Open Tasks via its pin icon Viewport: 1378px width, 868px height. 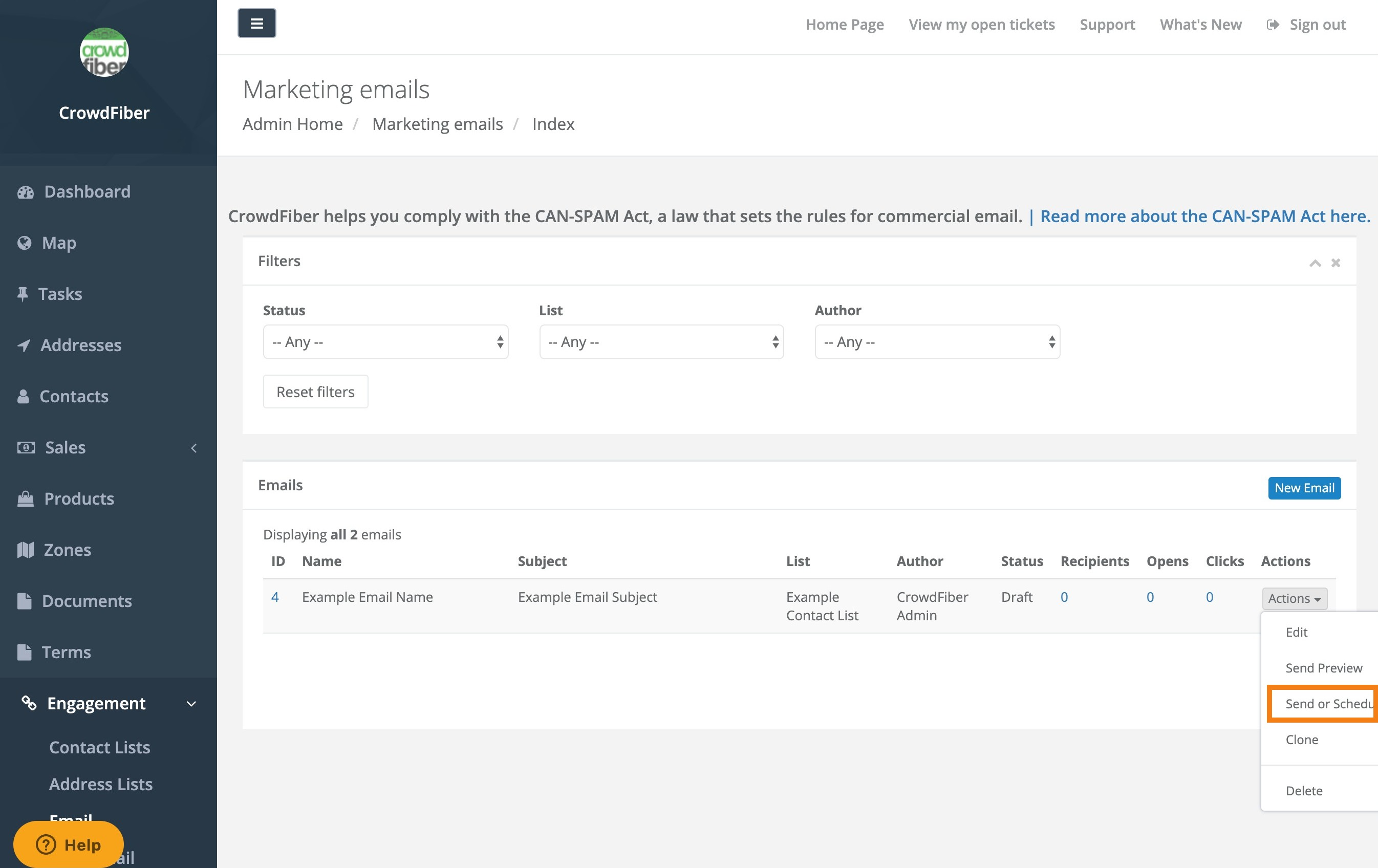[x=23, y=294]
